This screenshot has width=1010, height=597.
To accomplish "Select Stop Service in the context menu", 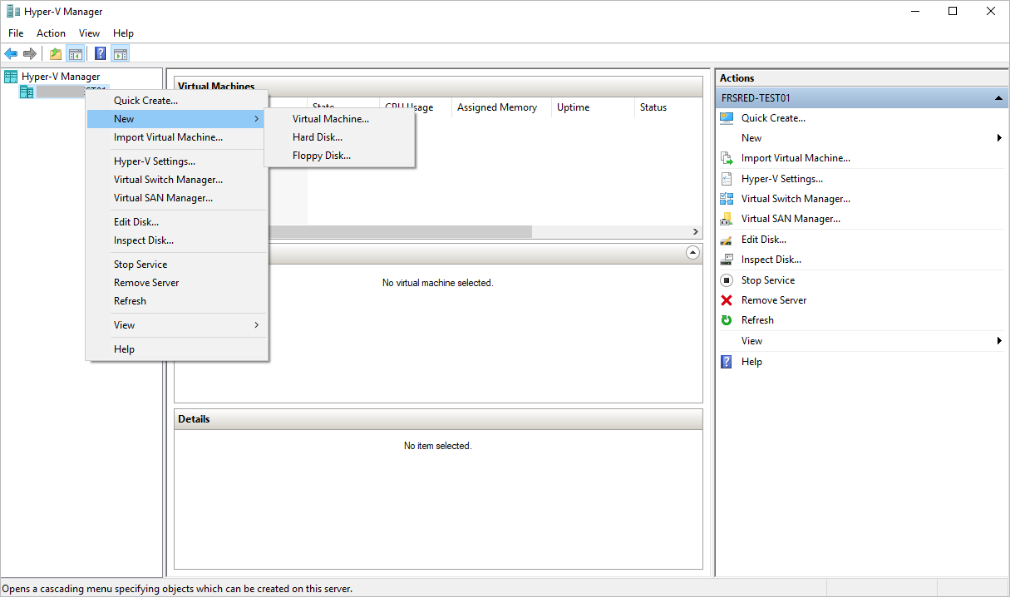I will [x=140, y=264].
